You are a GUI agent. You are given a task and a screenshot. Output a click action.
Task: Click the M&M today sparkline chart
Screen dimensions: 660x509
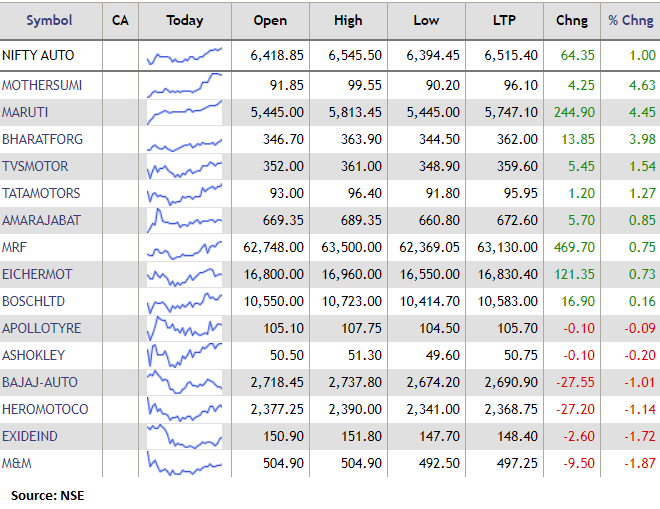pyautogui.click(x=185, y=463)
